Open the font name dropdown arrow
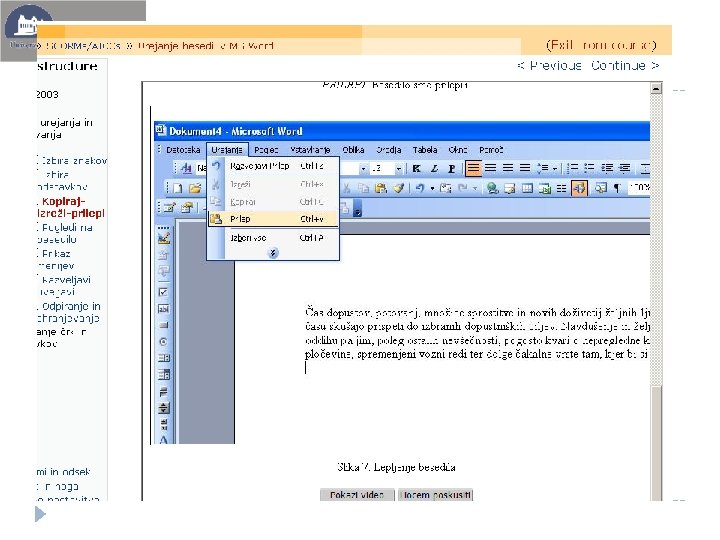Image resolution: width=720 pixels, height=540 pixels. pos(363,169)
